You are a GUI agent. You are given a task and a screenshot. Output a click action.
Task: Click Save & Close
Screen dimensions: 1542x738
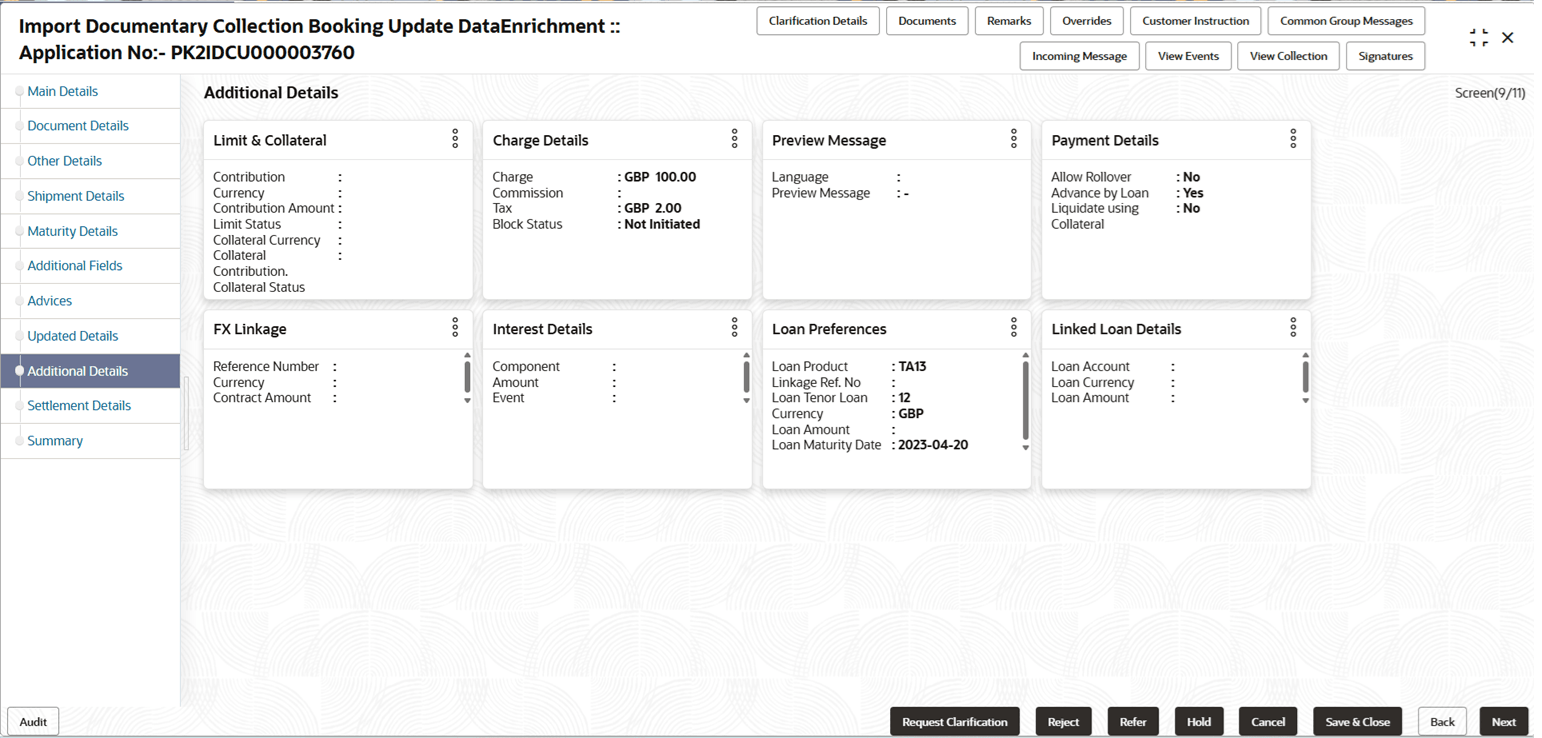click(1358, 722)
